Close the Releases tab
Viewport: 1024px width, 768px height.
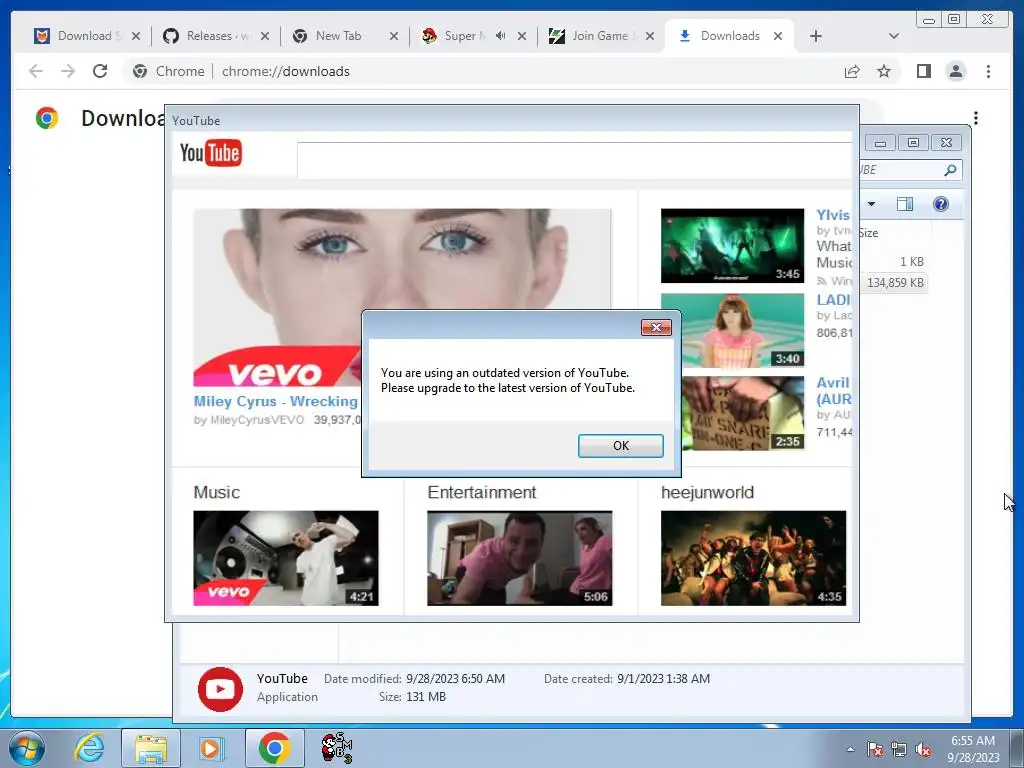pos(264,37)
